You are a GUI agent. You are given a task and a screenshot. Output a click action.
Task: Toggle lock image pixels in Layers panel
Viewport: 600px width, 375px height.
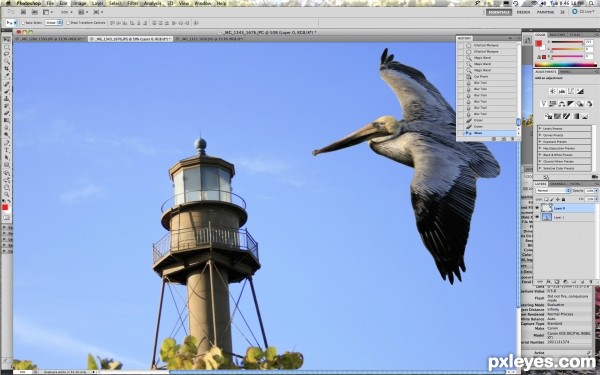(552, 199)
